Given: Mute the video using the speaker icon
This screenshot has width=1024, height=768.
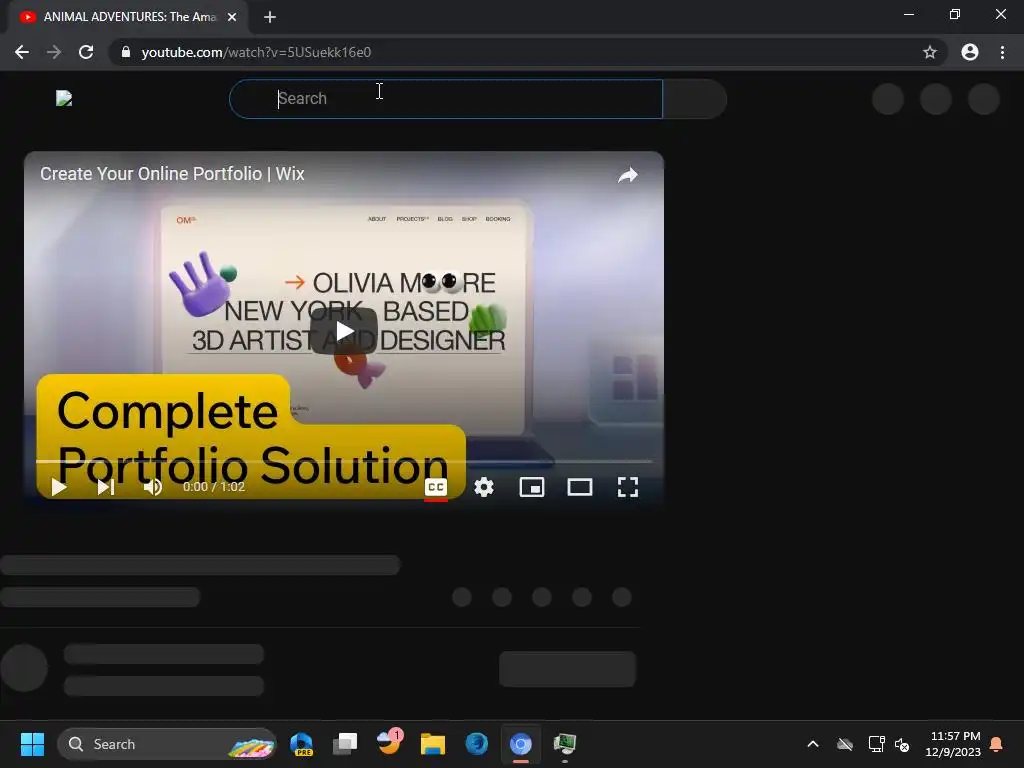Looking at the screenshot, I should (153, 487).
